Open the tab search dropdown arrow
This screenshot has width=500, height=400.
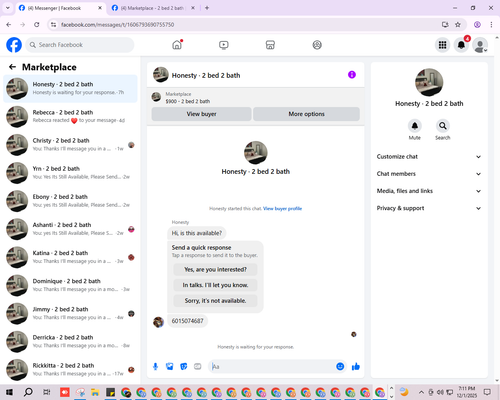point(8,8)
